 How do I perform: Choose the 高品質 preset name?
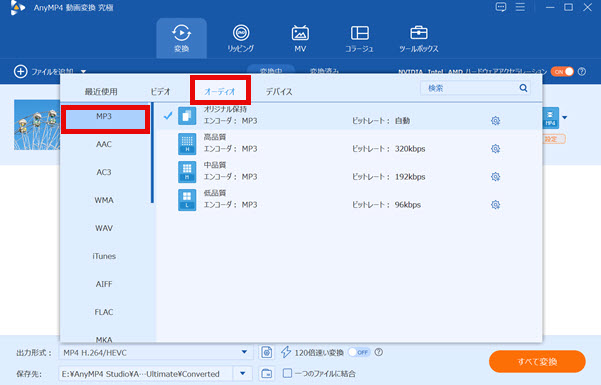215,137
